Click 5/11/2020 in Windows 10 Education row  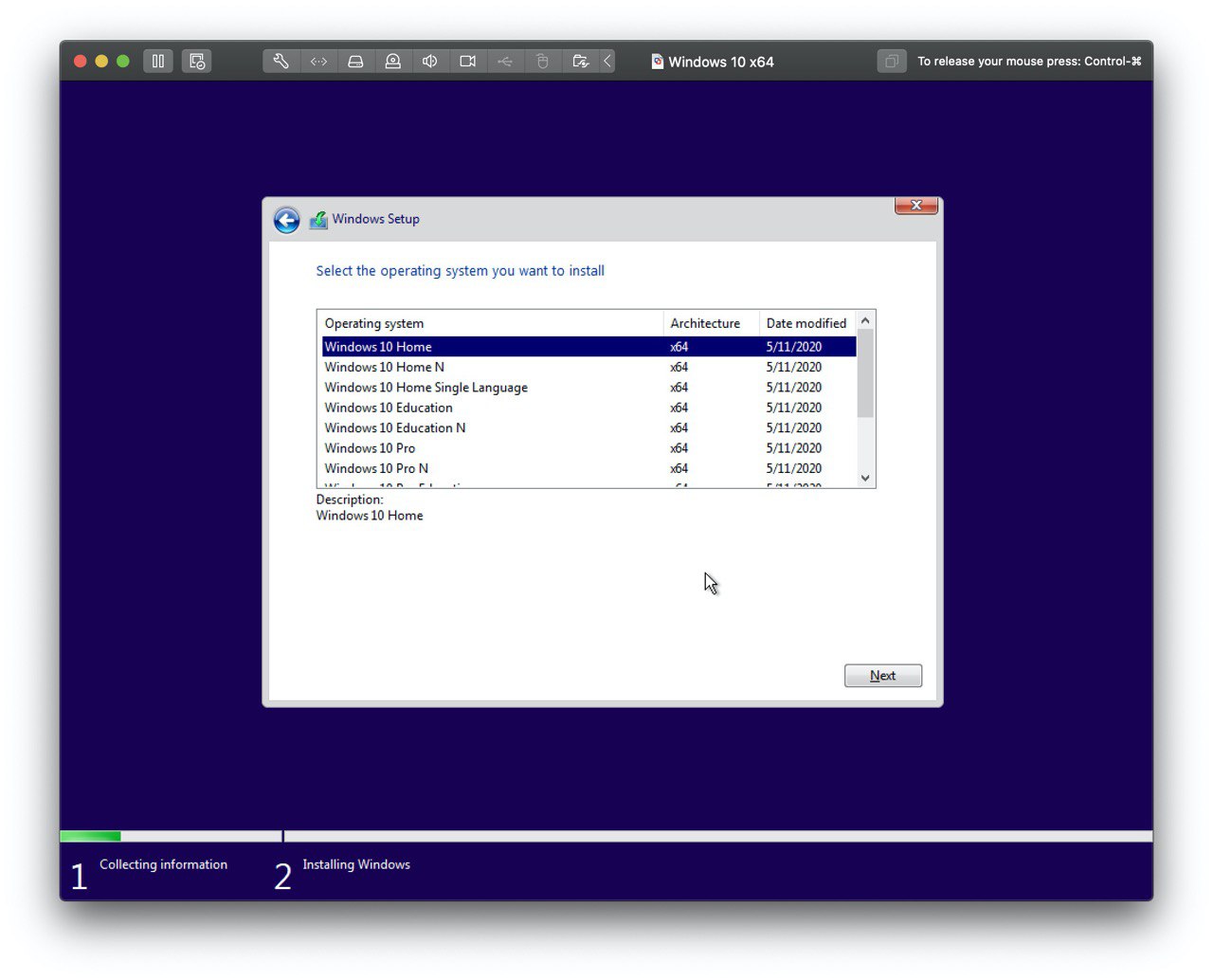coord(794,408)
